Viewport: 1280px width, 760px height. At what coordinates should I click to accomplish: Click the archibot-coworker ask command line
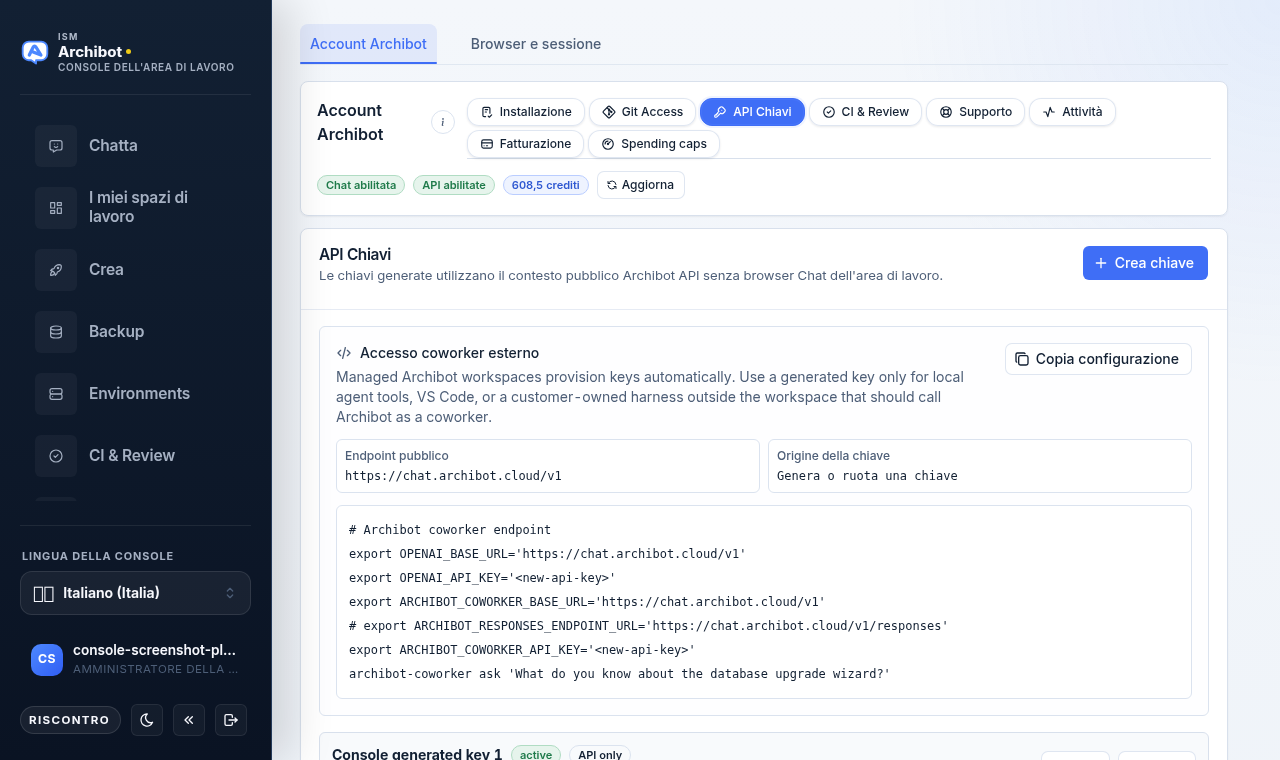619,674
